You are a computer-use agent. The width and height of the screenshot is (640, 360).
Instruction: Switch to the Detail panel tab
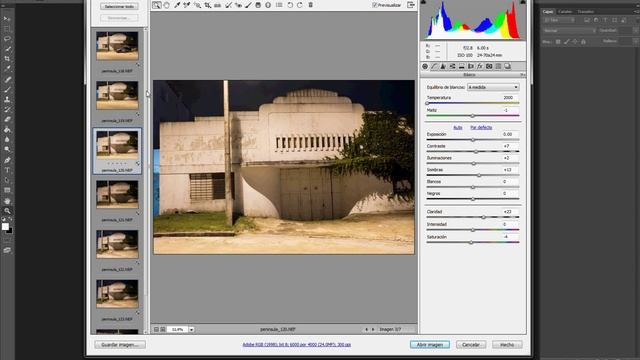pos(443,66)
